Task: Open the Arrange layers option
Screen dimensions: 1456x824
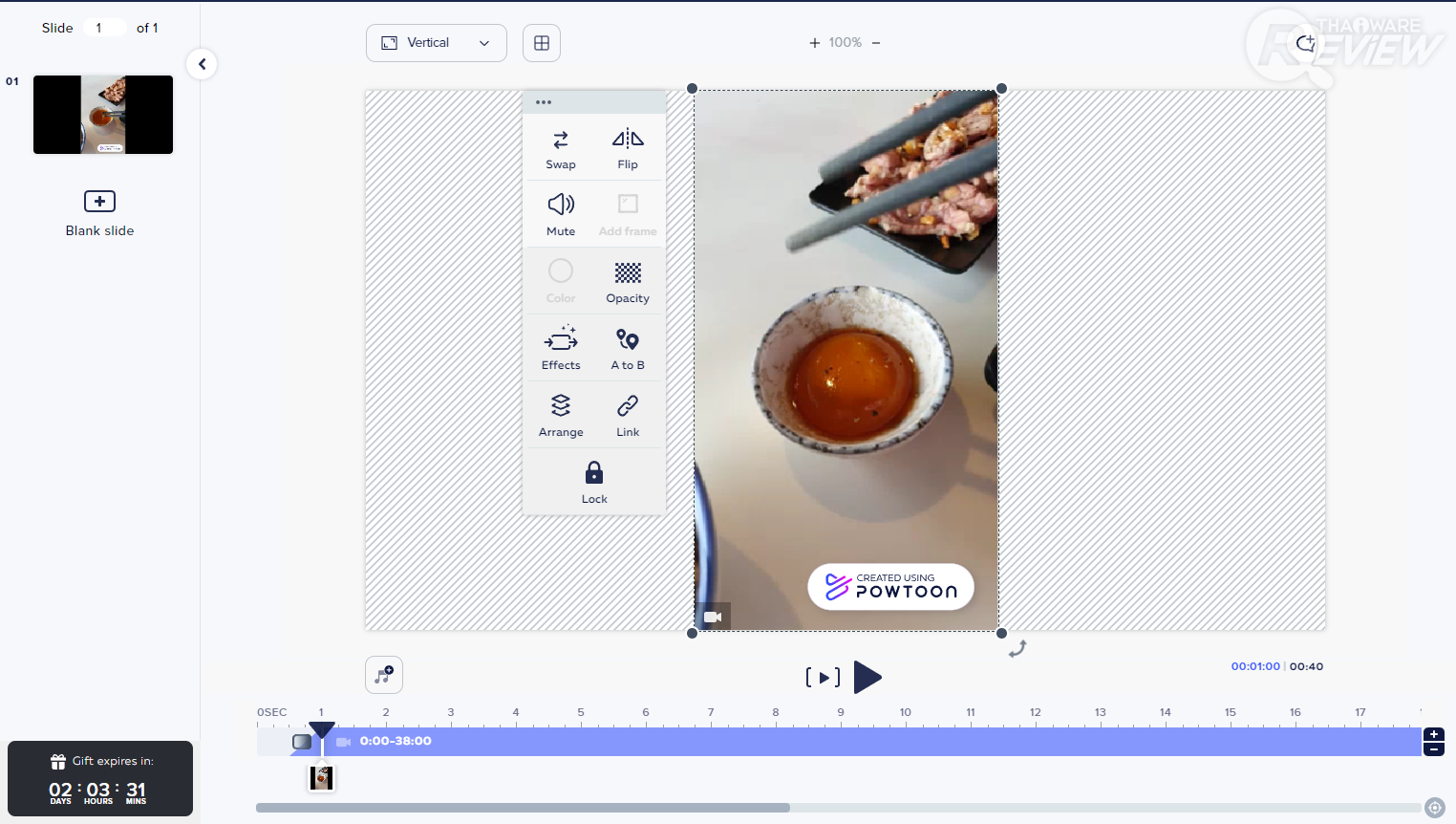Action: click(x=561, y=416)
